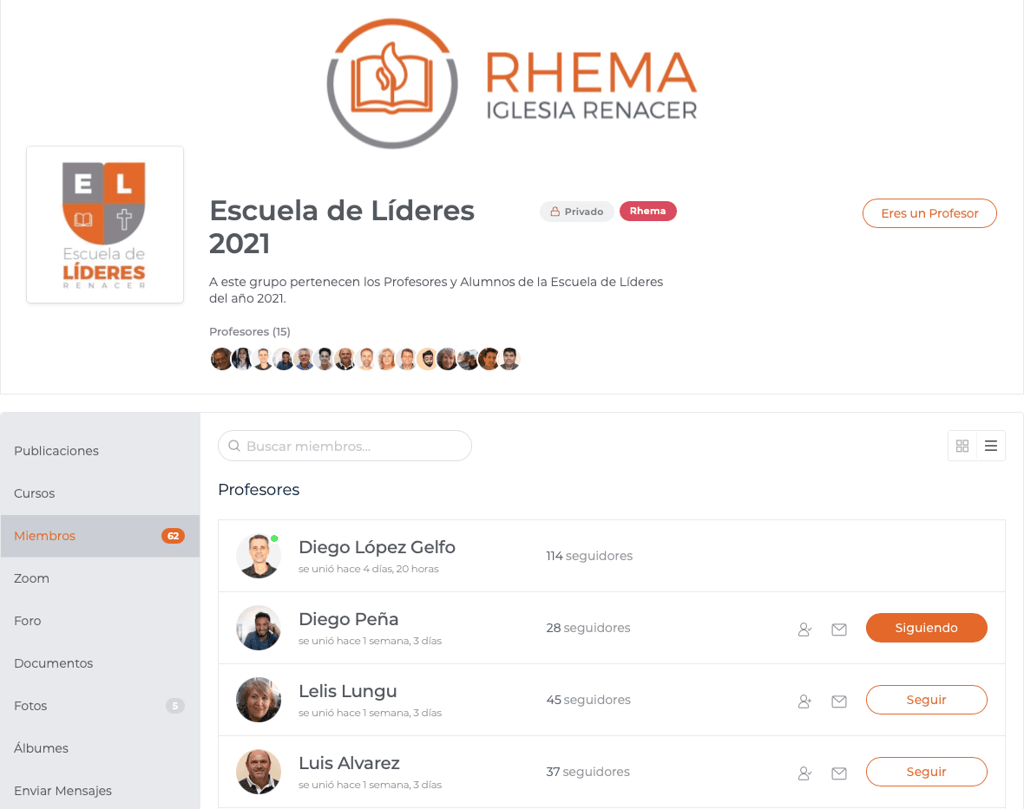Switch to list view of members

(991, 446)
